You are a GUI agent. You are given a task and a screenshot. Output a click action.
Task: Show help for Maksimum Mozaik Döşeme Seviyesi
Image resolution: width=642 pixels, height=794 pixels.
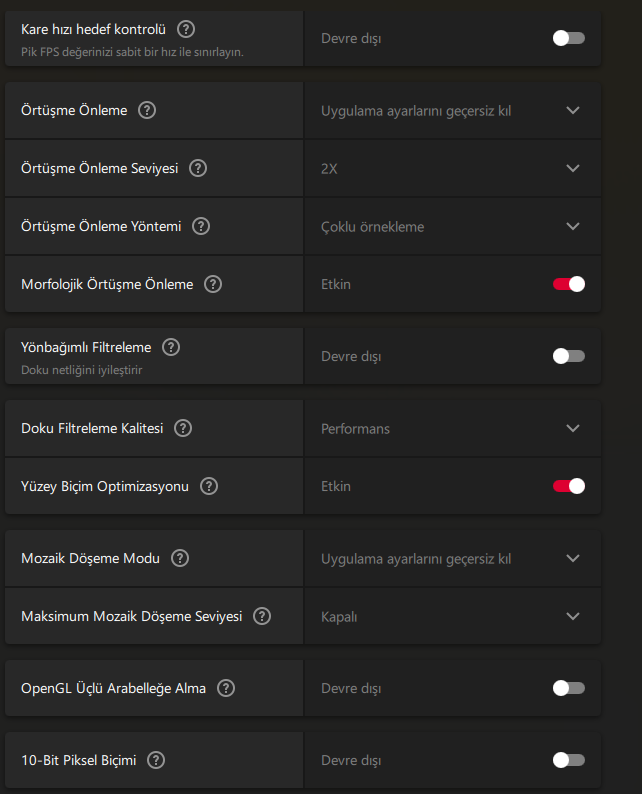[x=262, y=616]
